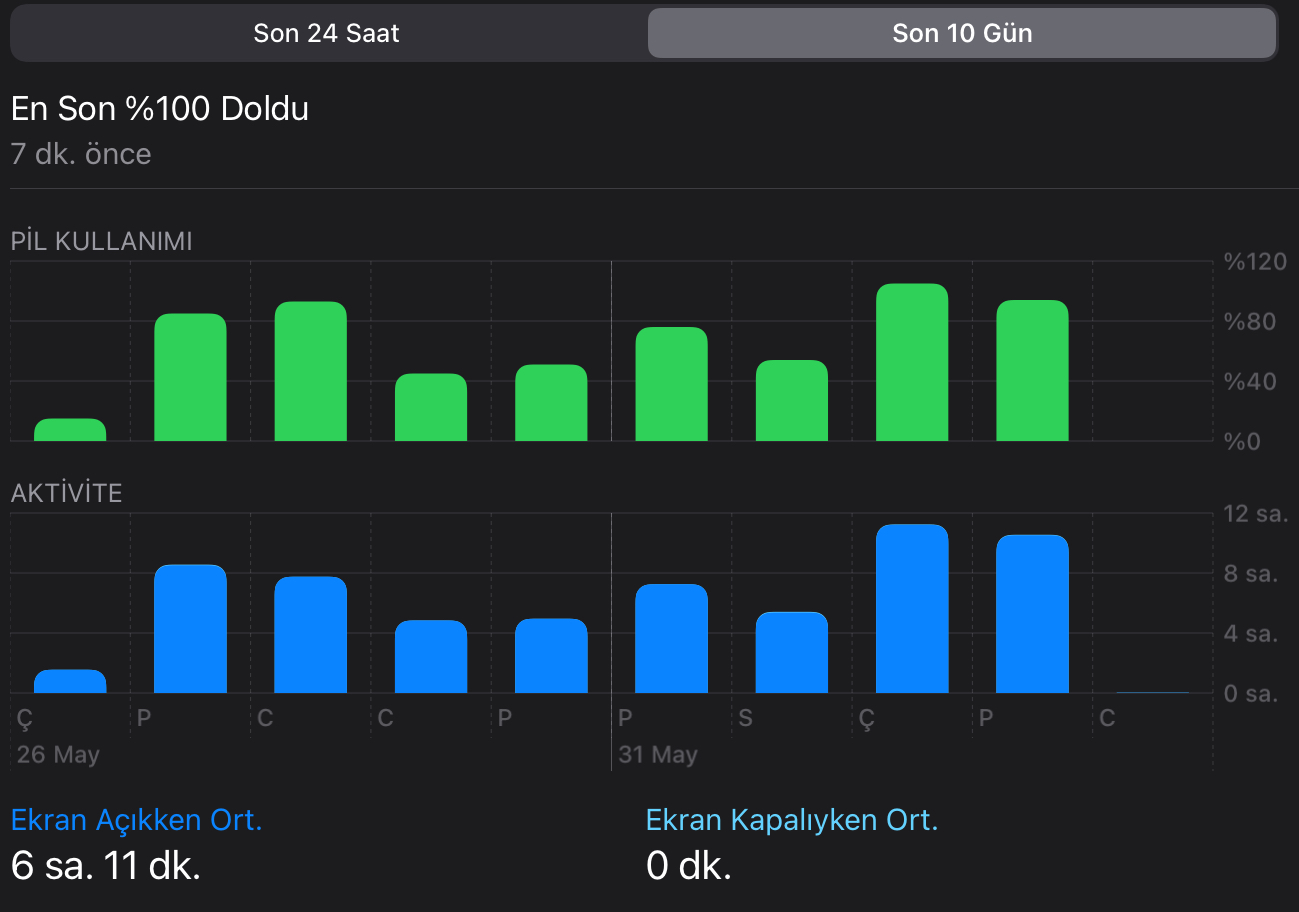The image size is (1299, 912).
Task: Select the Son 10 Gün tab
Action: click(962, 33)
